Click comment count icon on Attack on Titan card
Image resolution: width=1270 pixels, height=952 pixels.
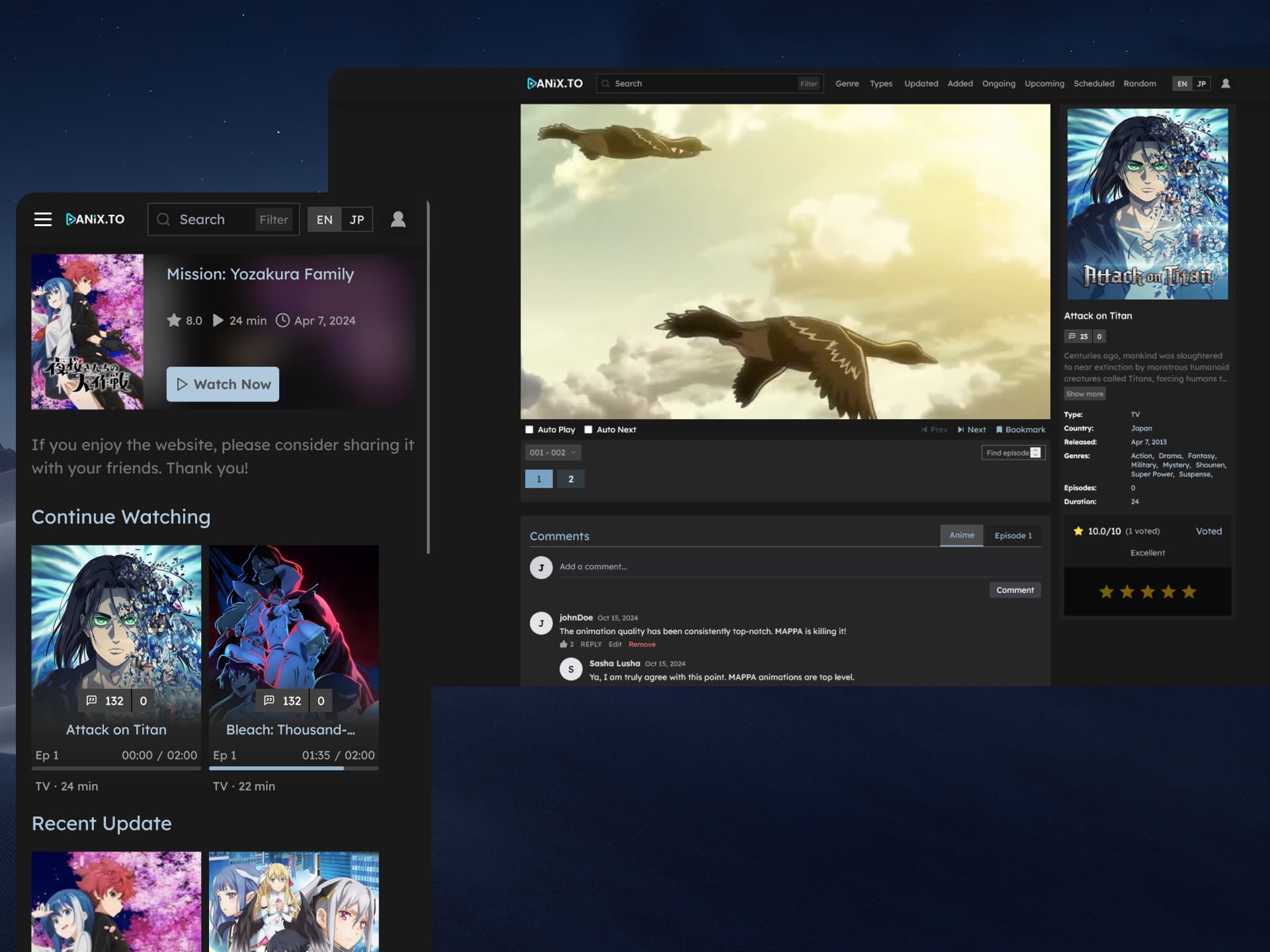click(x=92, y=700)
